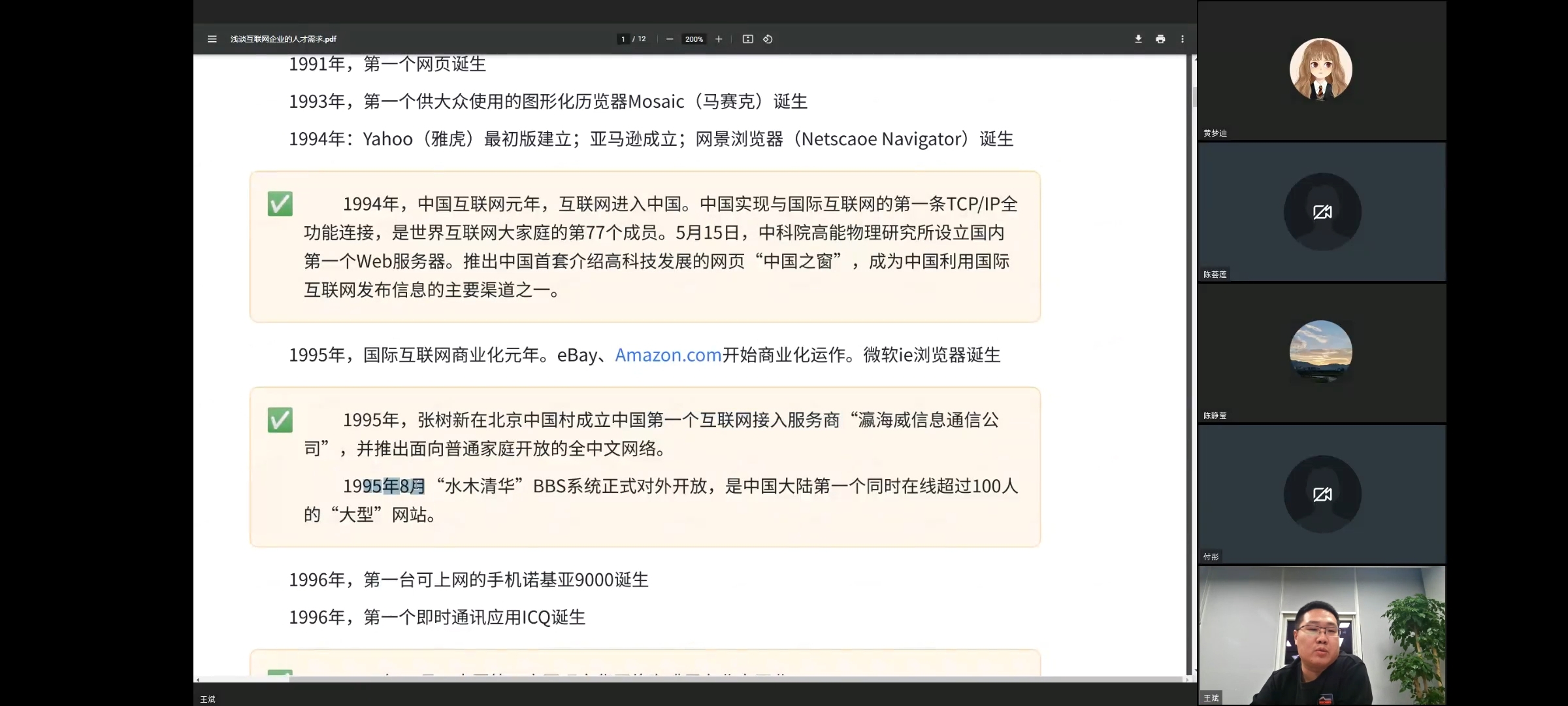Click the green checkmark beside 张树新 paragraph
1568x706 pixels.
click(x=280, y=420)
